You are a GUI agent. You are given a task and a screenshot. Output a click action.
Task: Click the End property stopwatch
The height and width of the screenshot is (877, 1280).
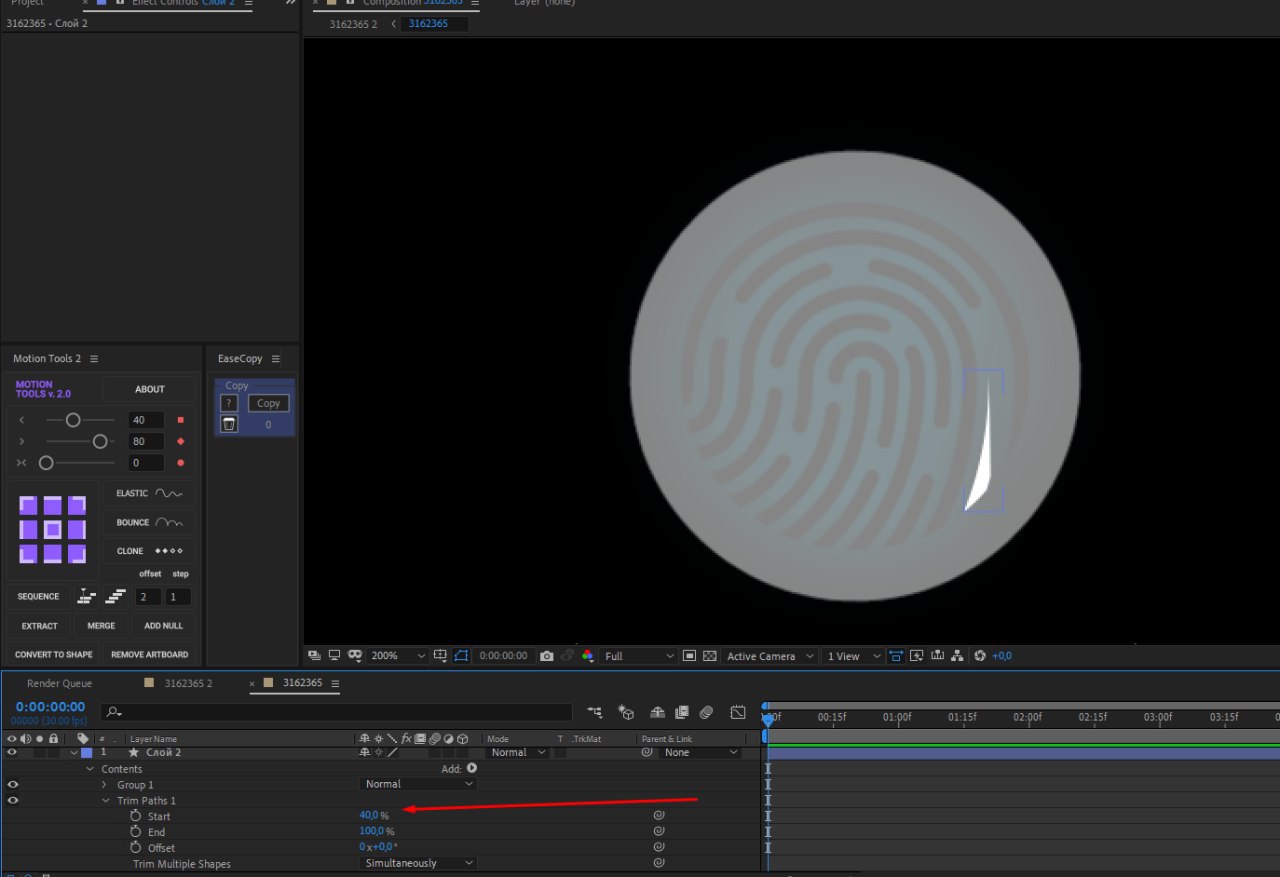coord(136,831)
